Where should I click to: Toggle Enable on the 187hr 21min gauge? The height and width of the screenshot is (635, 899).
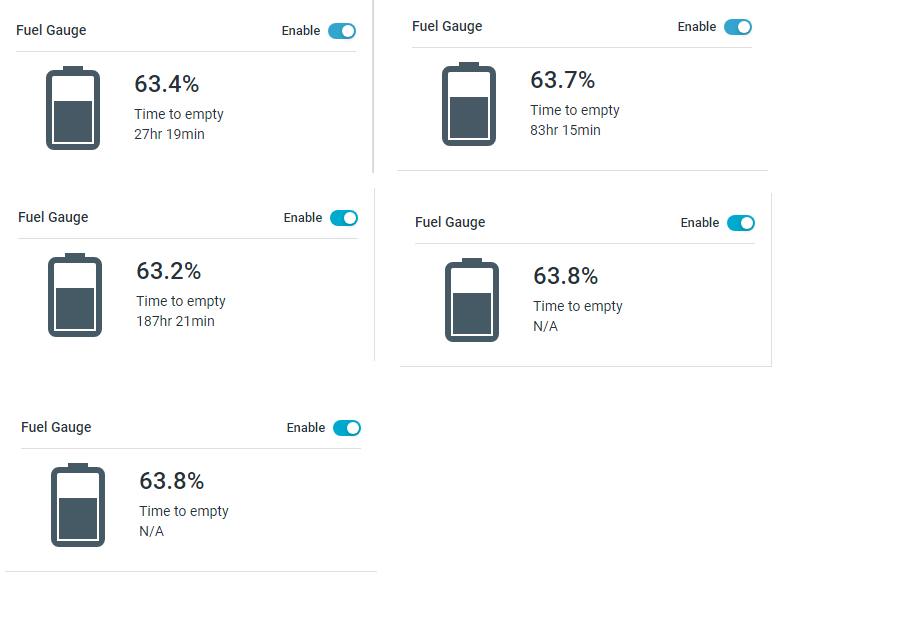point(344,218)
